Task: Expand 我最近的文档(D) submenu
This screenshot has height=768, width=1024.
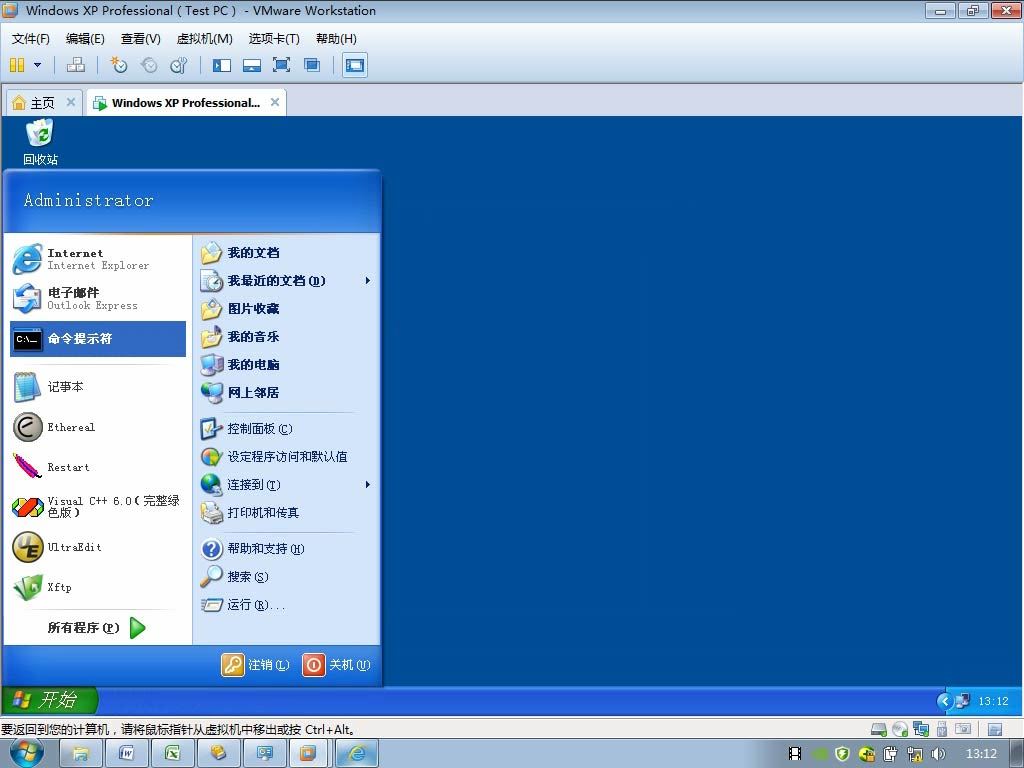Action: click(x=286, y=281)
